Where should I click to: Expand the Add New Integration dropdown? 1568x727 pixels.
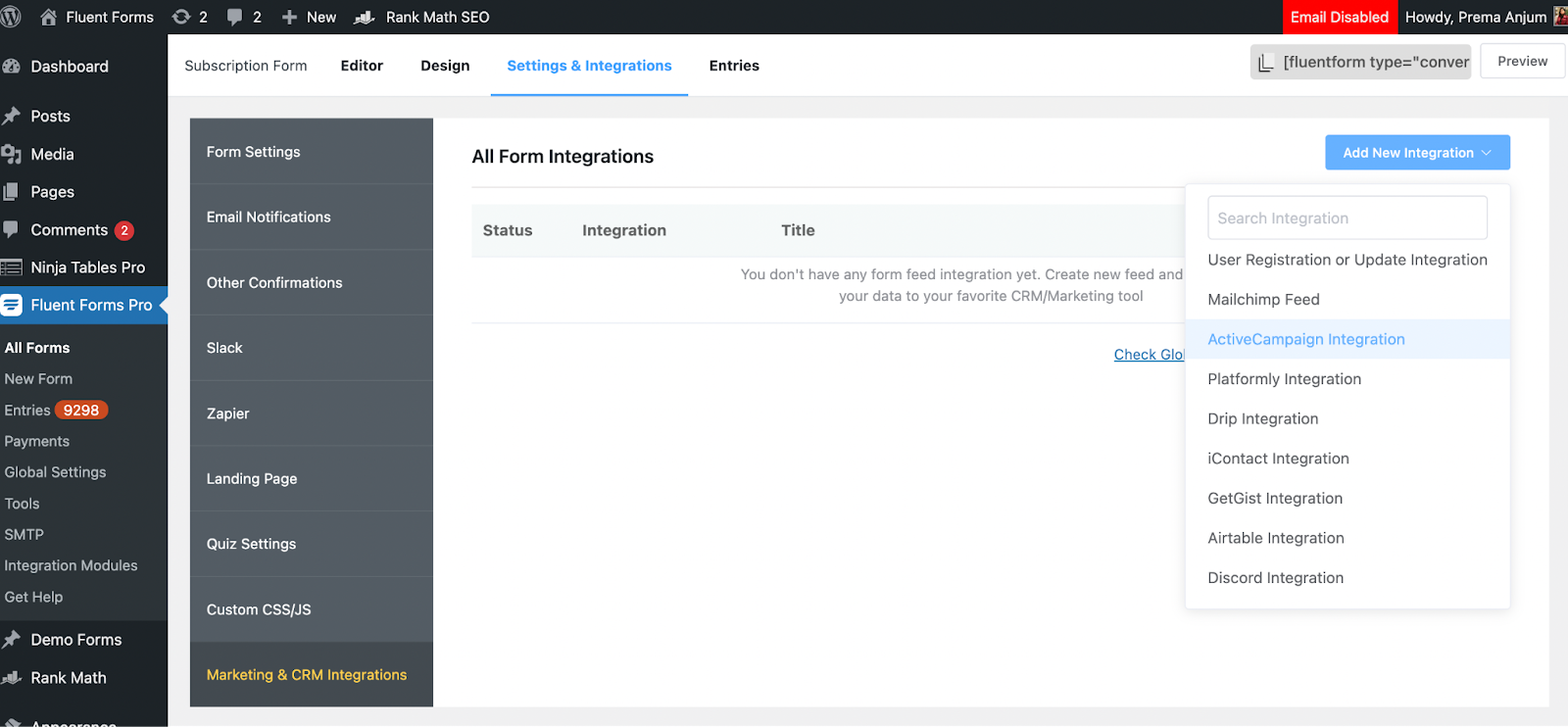[x=1417, y=152]
